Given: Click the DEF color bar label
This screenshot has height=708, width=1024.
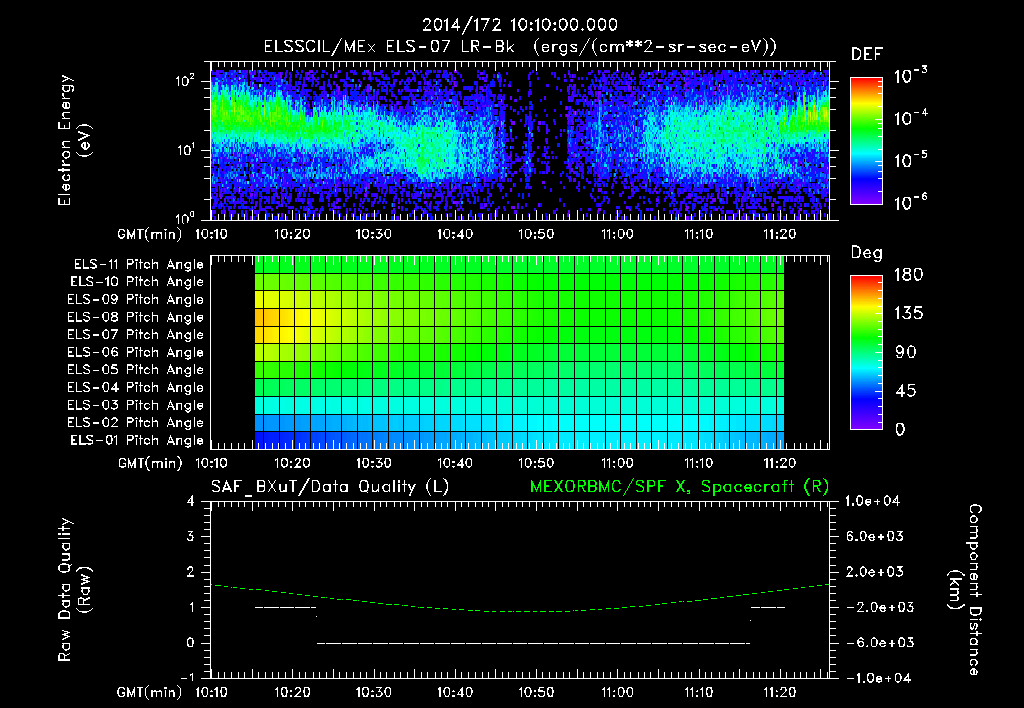Looking at the screenshot, I should pyautogui.click(x=867, y=54).
